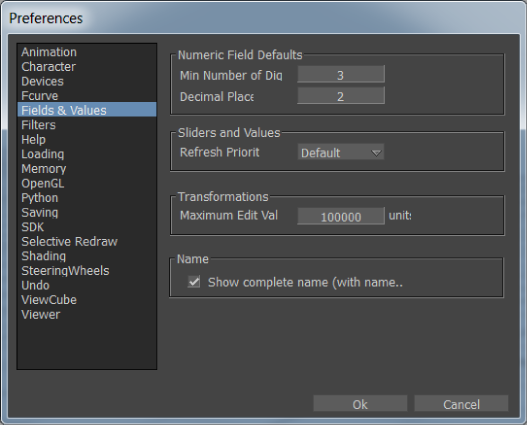Dismiss the dialog with Cancel
Image resolution: width=527 pixels, height=425 pixels.
461,403
